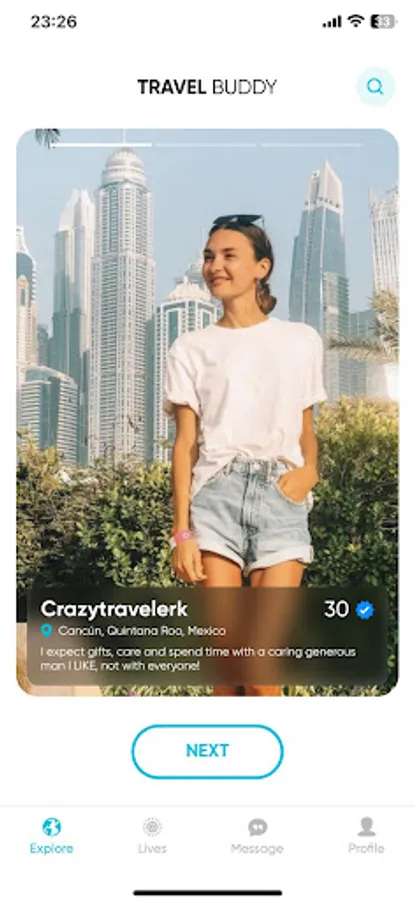Tap the Wi-Fi status icon

pos(356,22)
